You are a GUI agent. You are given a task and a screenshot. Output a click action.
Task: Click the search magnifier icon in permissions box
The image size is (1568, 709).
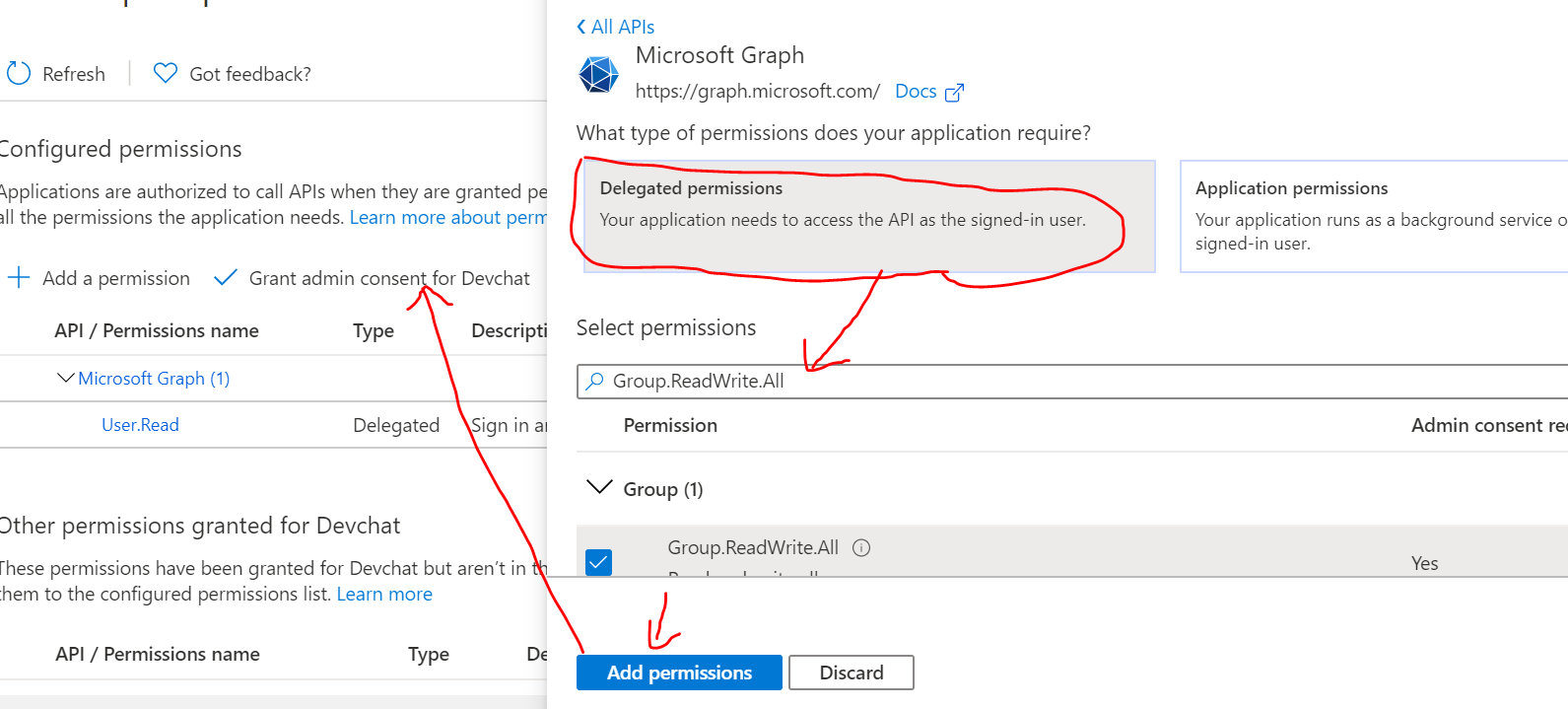pos(594,382)
